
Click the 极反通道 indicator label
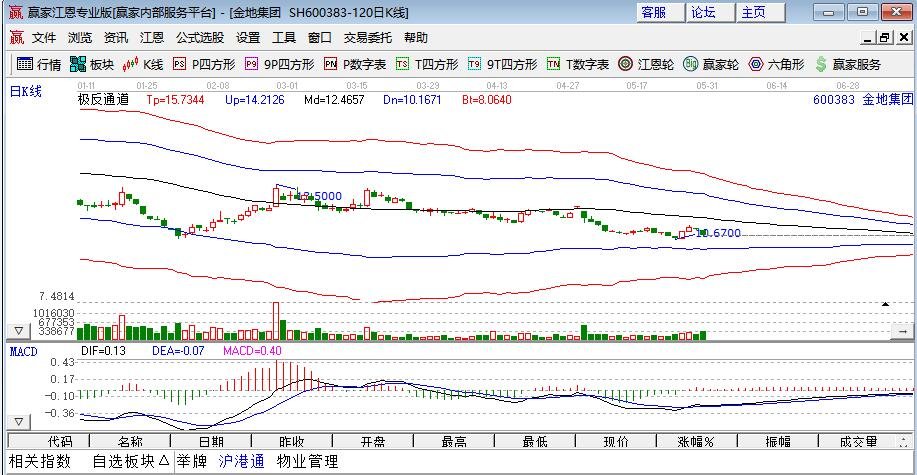click(104, 99)
